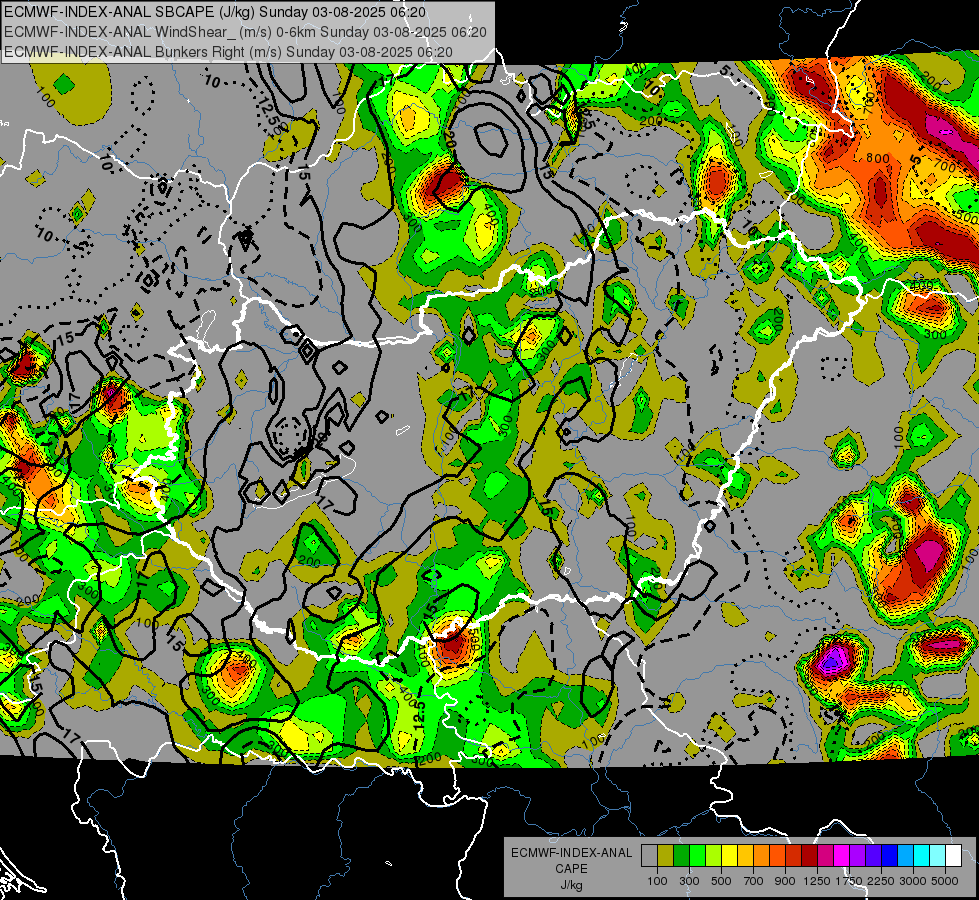Click the Bunkers Right (m/s) title line
The image size is (979, 900).
tap(228, 51)
